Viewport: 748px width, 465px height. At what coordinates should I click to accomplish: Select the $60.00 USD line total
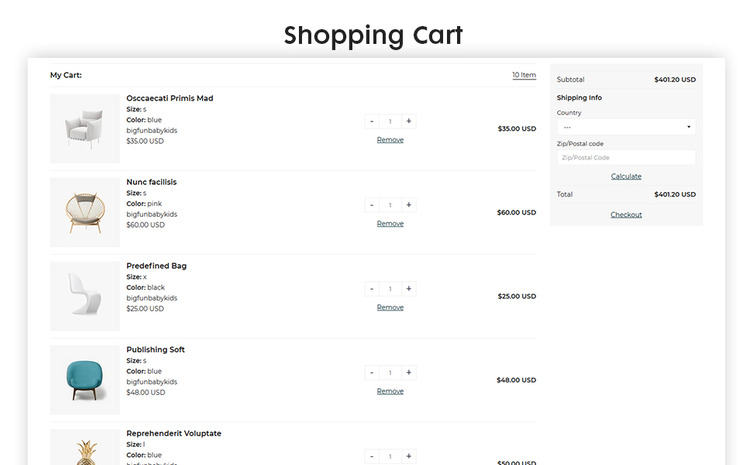click(x=517, y=213)
